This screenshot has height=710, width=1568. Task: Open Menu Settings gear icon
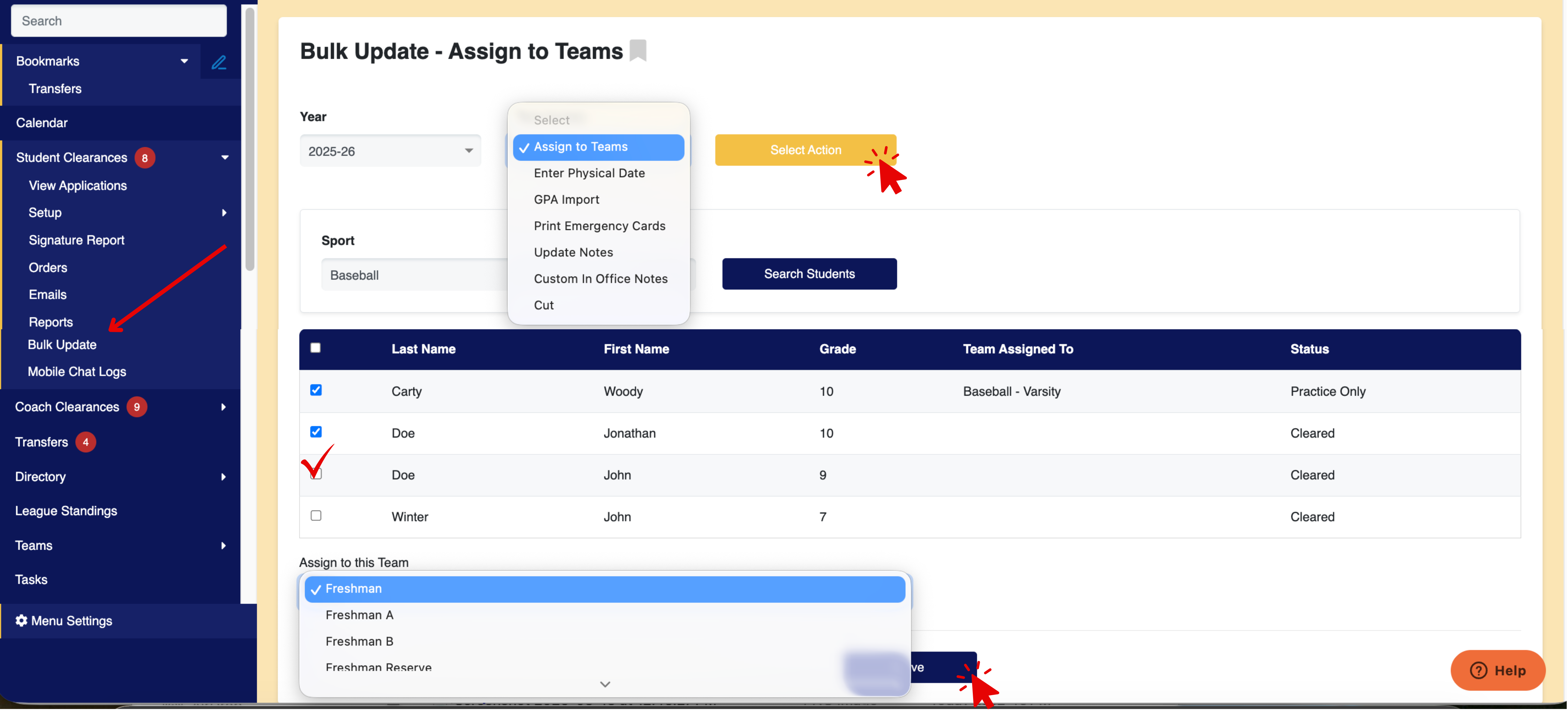tap(21, 621)
